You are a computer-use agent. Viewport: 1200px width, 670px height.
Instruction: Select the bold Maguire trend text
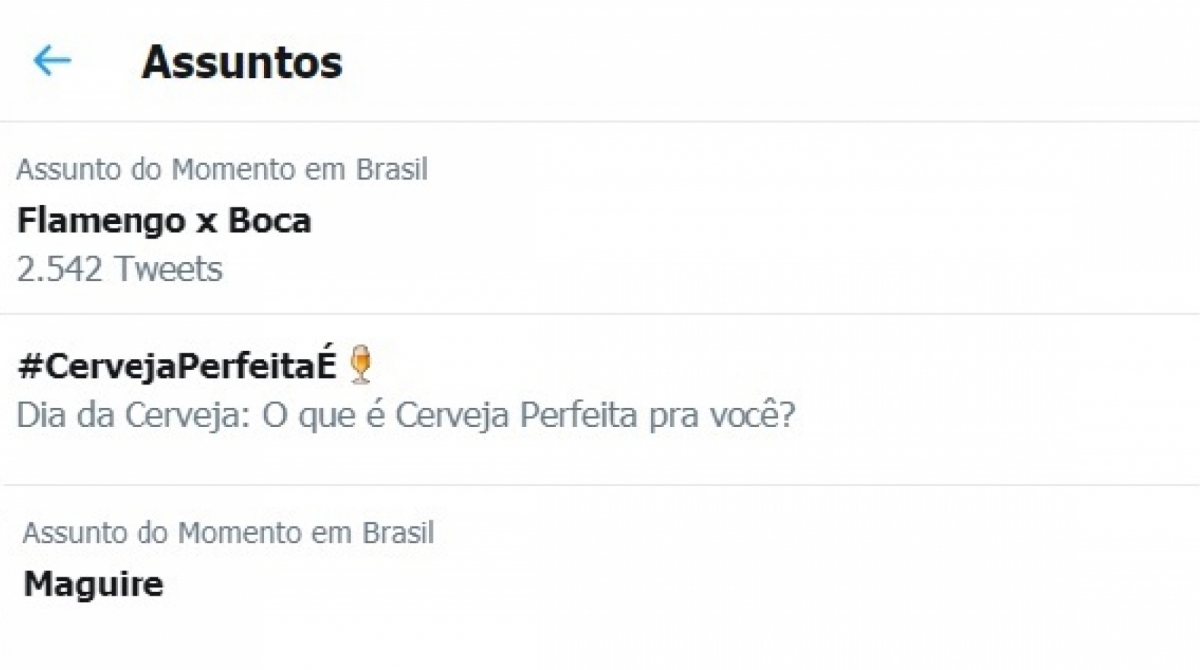[x=90, y=584]
